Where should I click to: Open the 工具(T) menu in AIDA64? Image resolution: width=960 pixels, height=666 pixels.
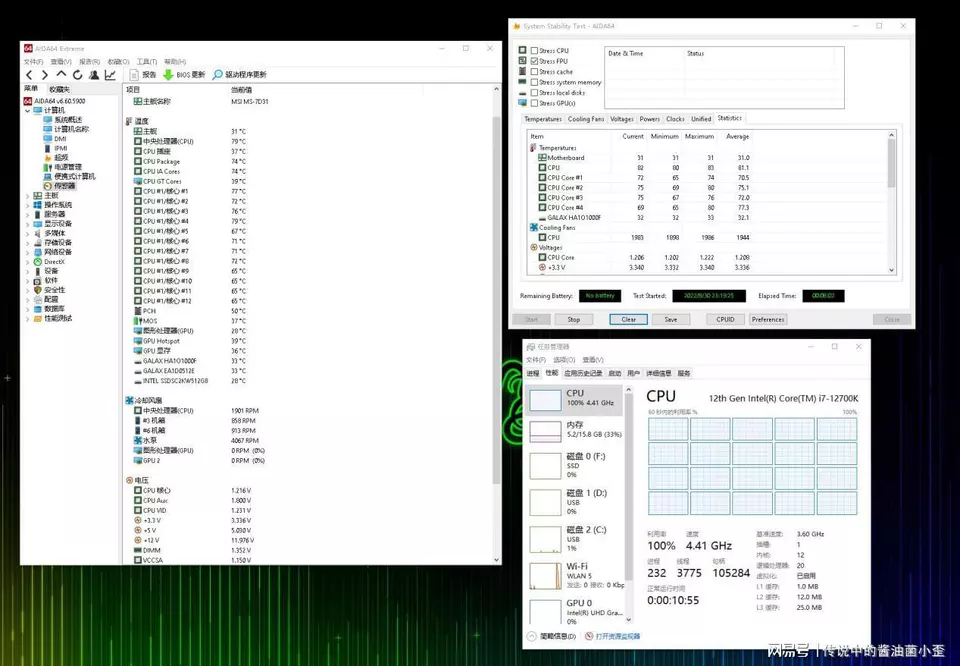(x=147, y=62)
